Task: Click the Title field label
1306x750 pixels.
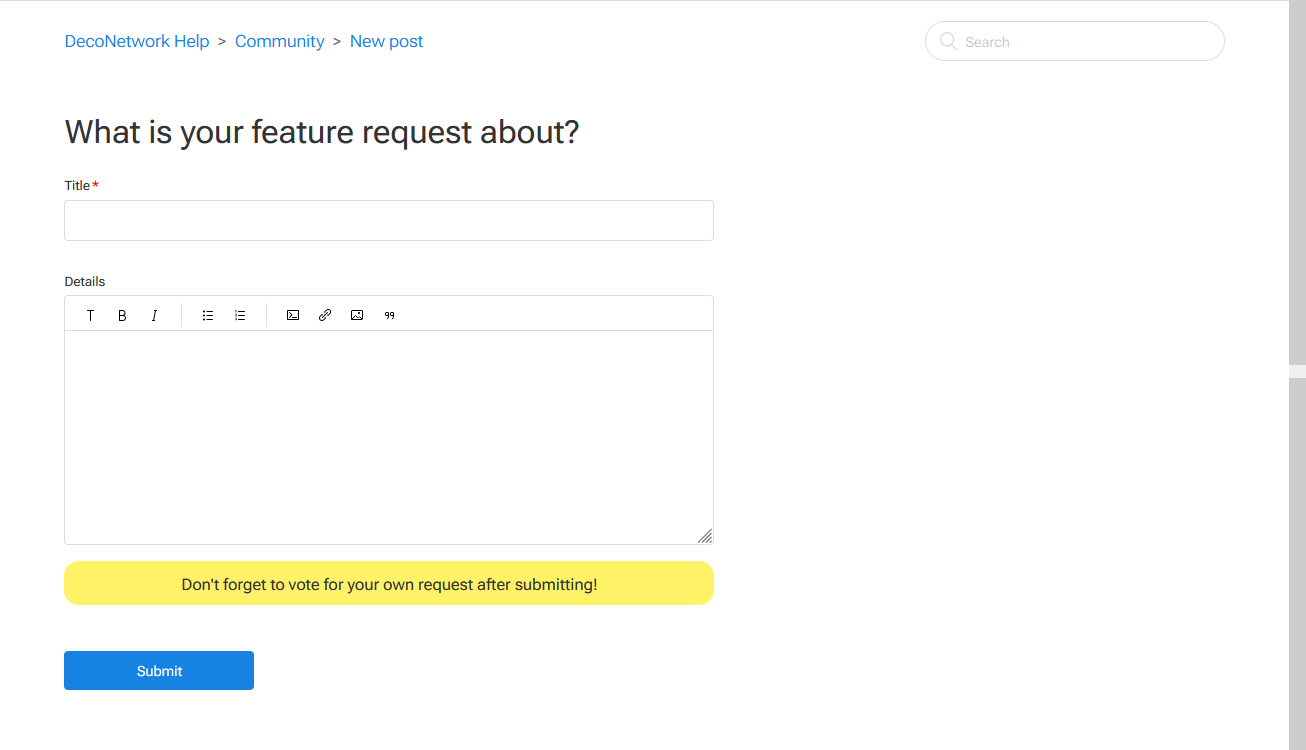Action: tap(77, 185)
